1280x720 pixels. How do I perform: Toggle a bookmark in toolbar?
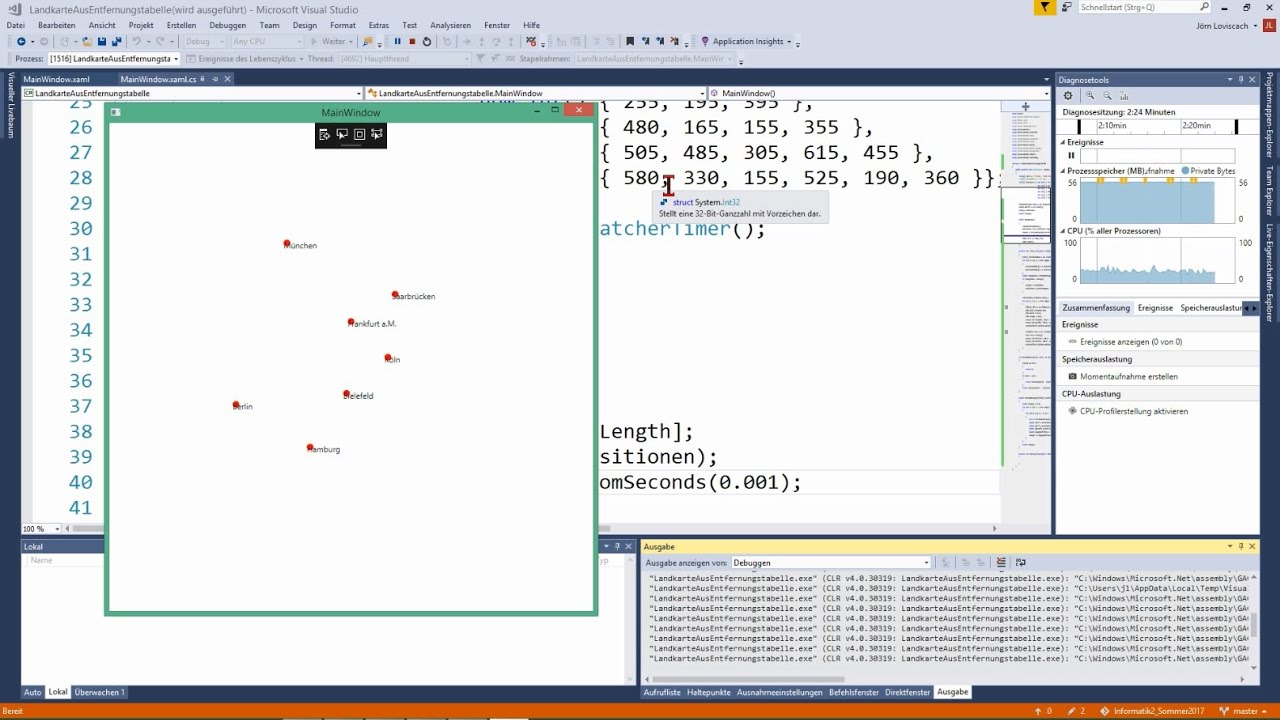coord(630,41)
